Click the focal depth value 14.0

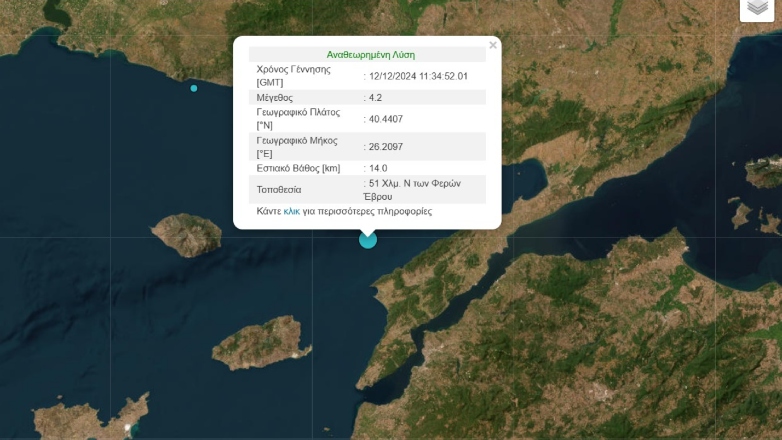[378, 168]
